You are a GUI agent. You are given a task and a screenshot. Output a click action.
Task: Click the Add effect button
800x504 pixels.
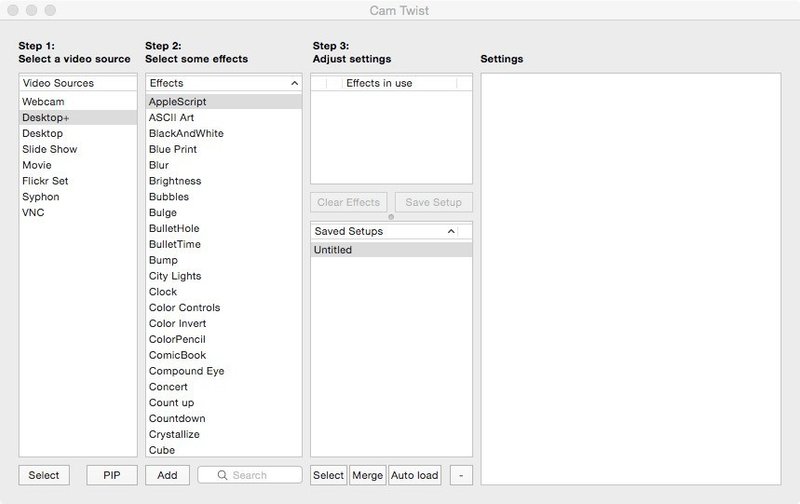167,475
